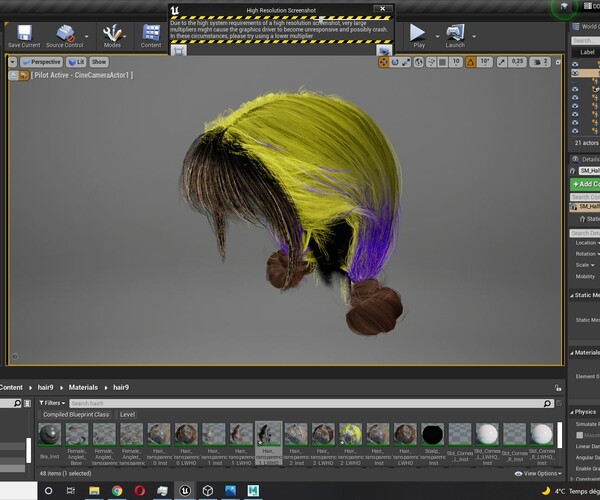This screenshot has width=600, height=500.
Task: Open the grid snap size dropdown showing 10
Action: pyautogui.click(x=456, y=62)
